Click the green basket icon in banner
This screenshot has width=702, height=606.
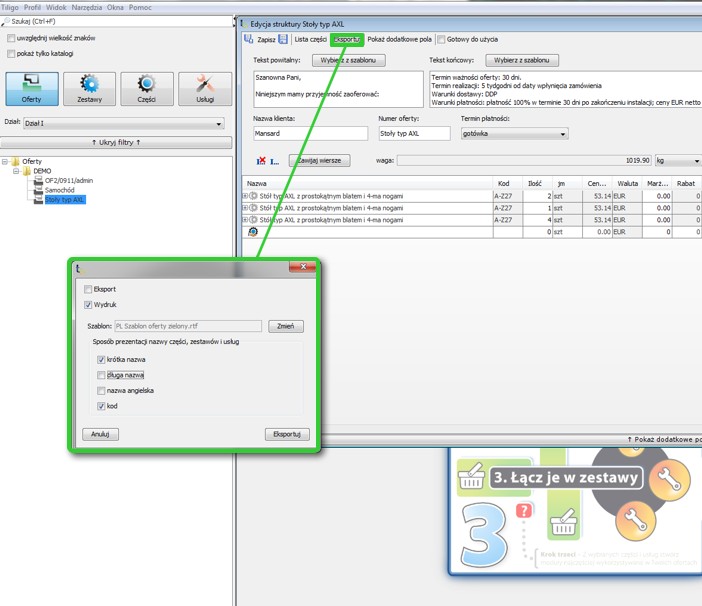[563, 523]
